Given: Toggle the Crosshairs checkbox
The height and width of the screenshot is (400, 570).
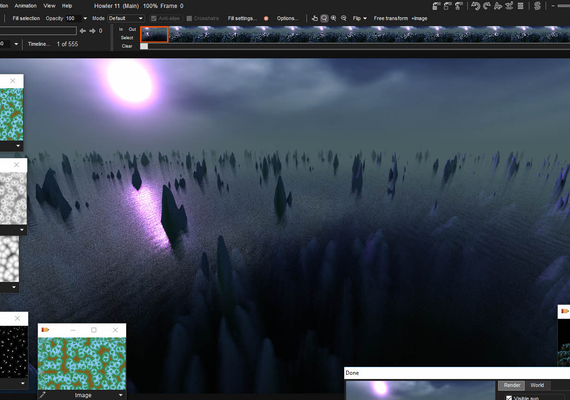Looking at the screenshot, I should tap(189, 19).
